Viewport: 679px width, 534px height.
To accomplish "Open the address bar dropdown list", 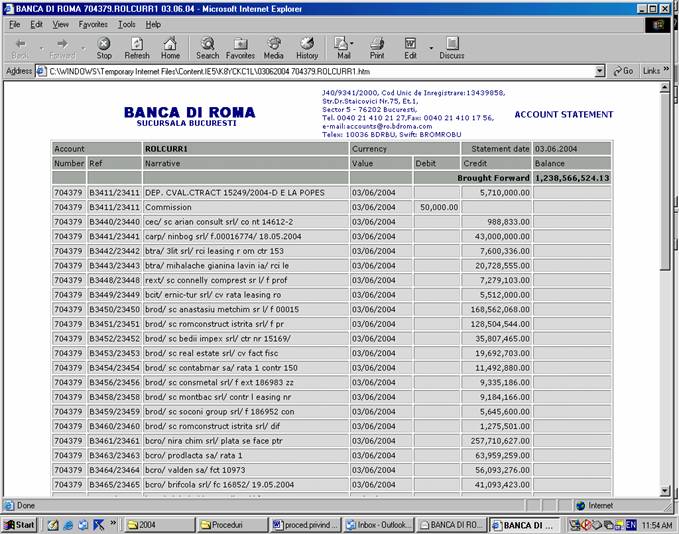I will 600,71.
